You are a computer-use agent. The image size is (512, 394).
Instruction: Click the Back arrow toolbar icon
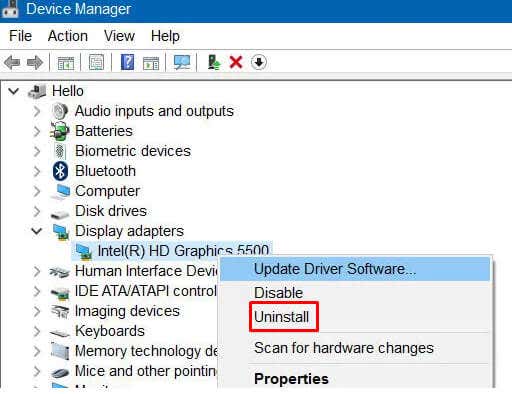[x=12, y=62]
